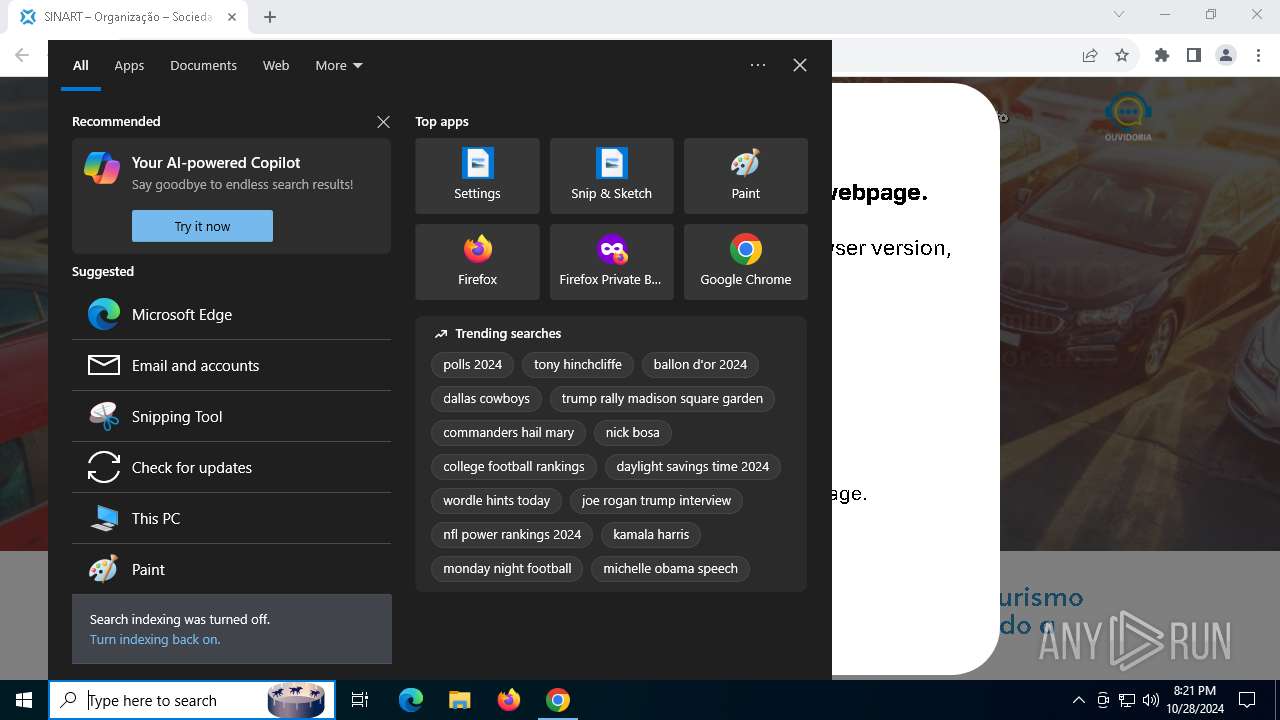
Task: Open Chrome profile avatar
Action: pyautogui.click(x=1226, y=55)
